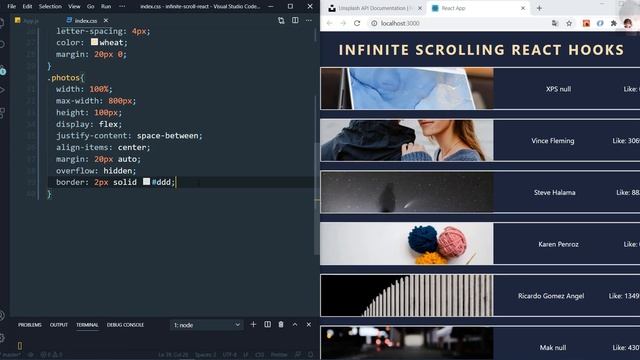Open a new browser tab
640x360 pixels.
539,8
